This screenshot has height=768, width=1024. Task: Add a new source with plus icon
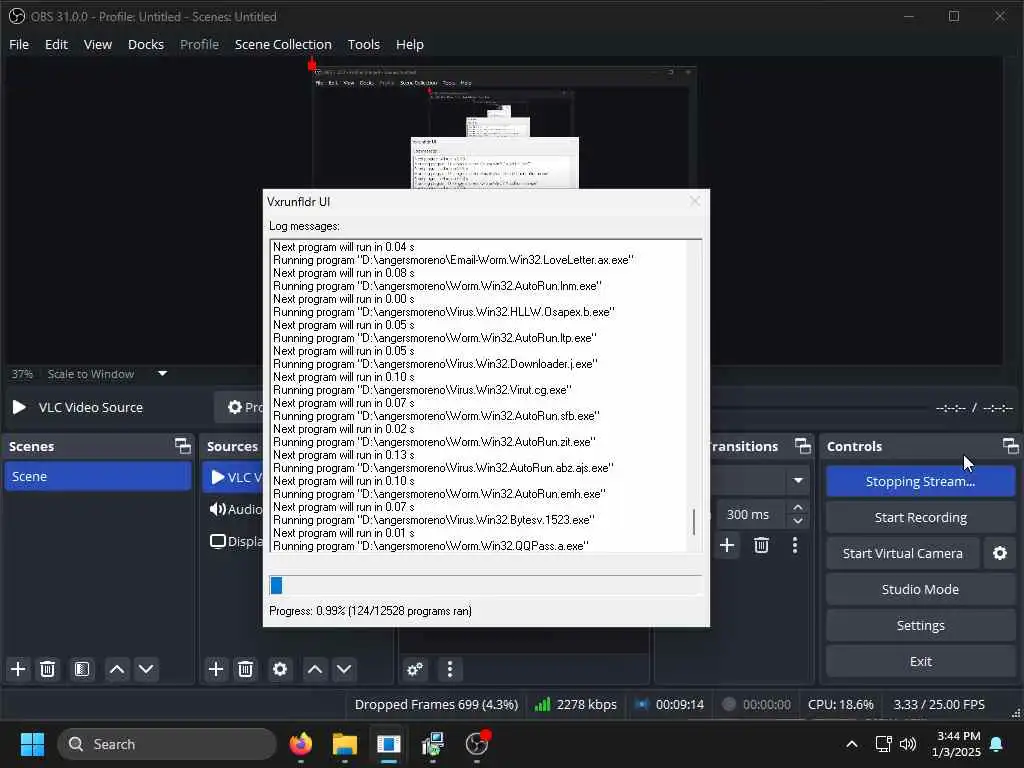point(216,669)
